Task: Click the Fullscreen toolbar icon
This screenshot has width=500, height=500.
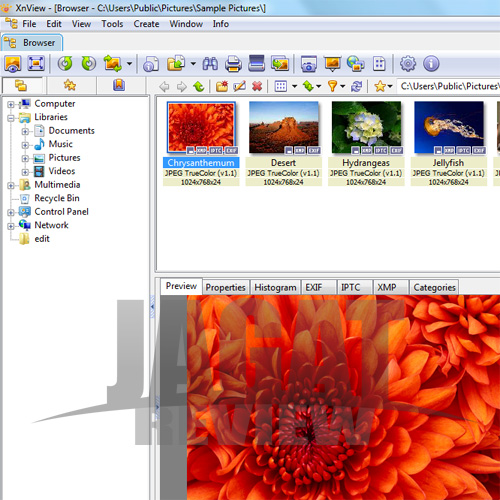Action: pyautogui.click(x=36, y=63)
